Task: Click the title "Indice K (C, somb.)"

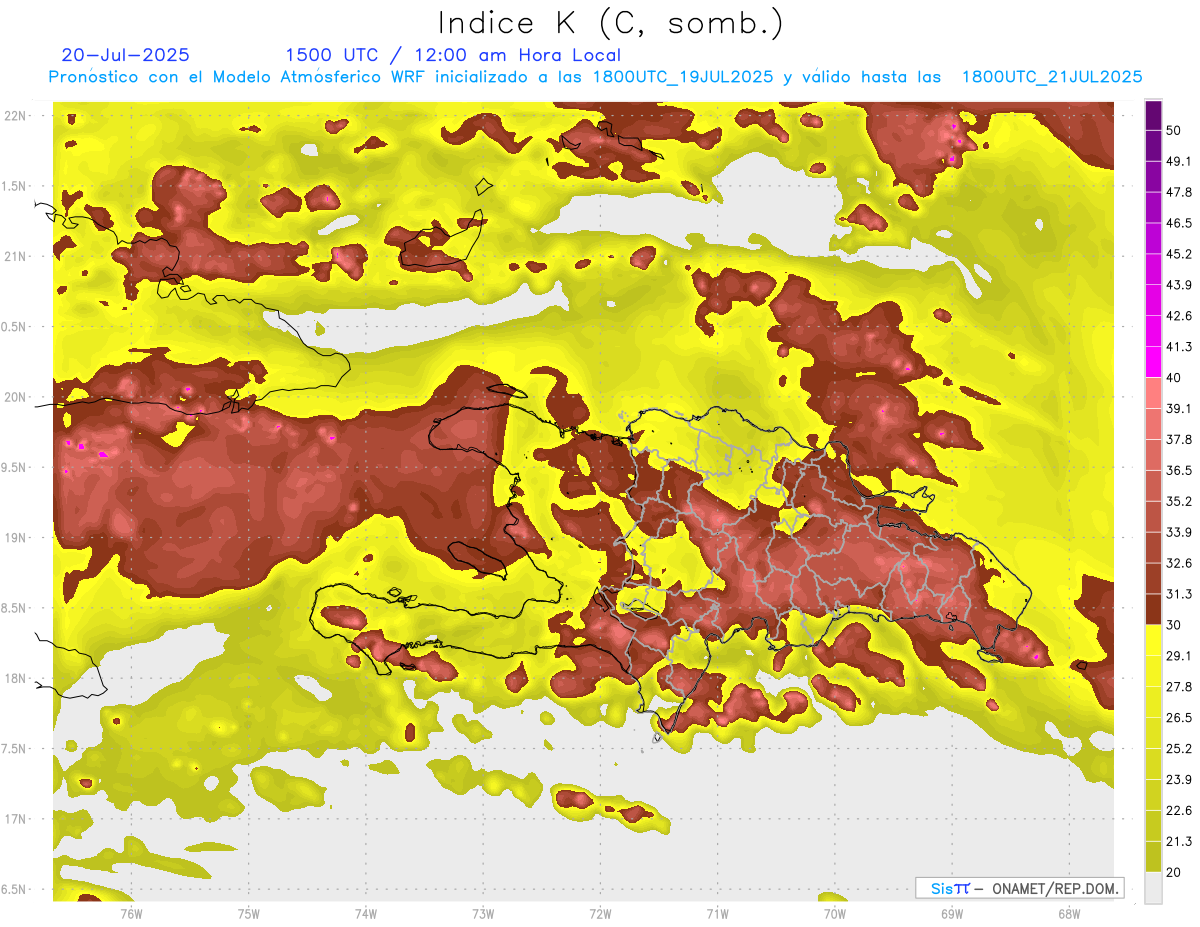Action: (x=610, y=23)
